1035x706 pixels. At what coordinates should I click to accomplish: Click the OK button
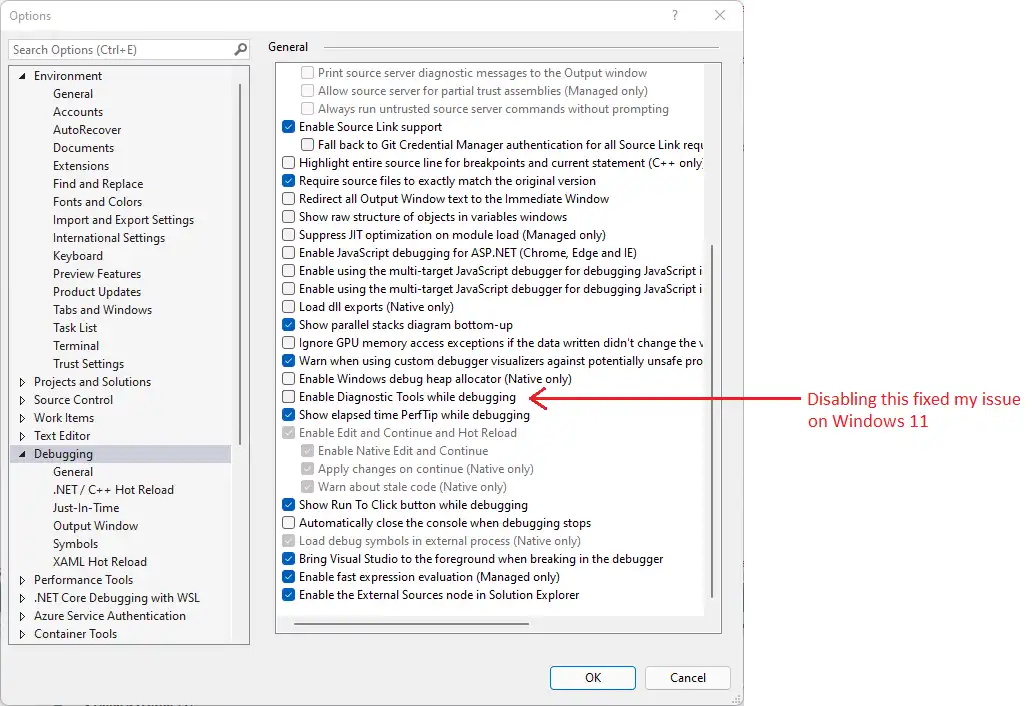coord(592,677)
